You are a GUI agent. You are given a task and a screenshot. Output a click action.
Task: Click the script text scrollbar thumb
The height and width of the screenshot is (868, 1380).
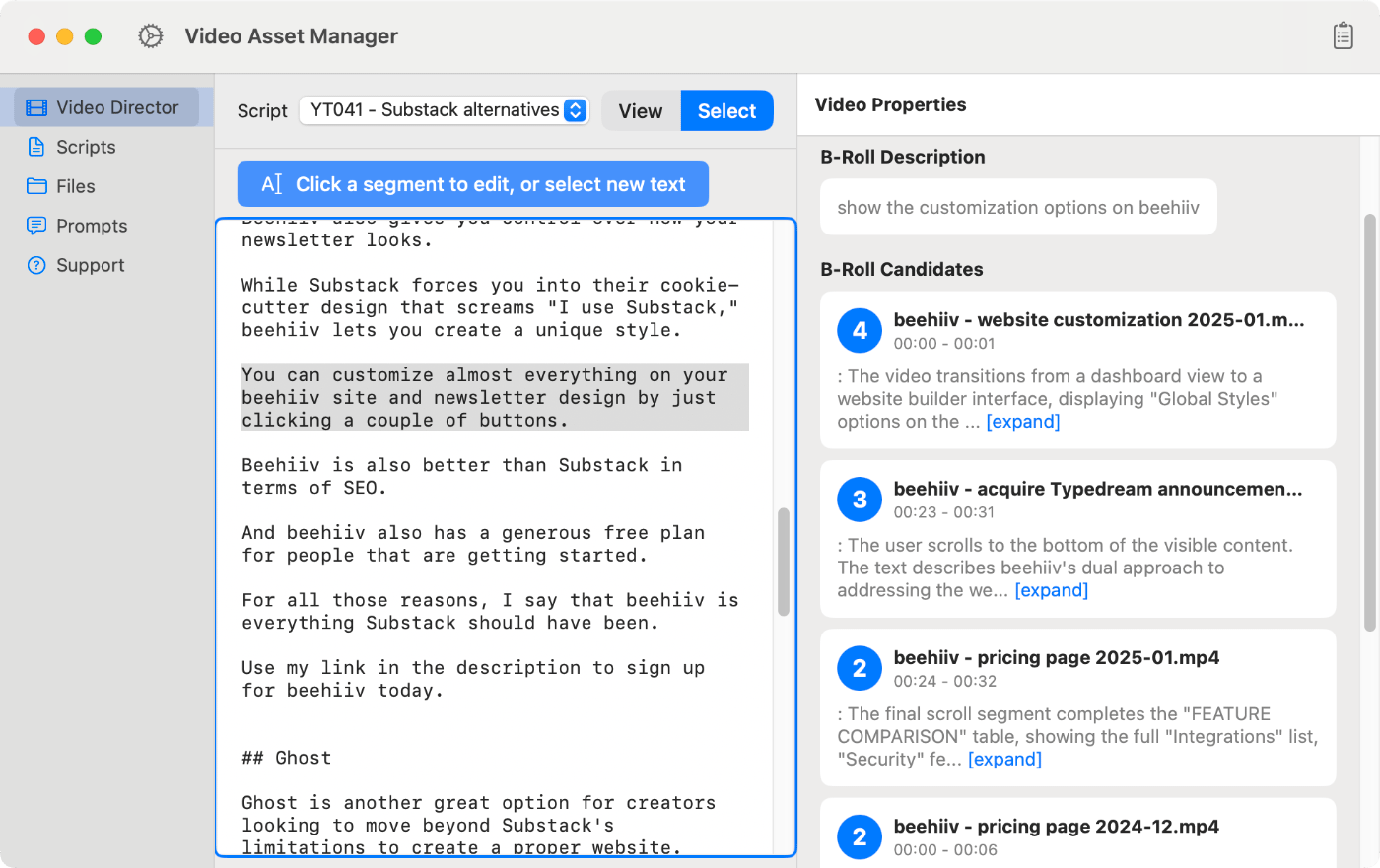point(784,562)
